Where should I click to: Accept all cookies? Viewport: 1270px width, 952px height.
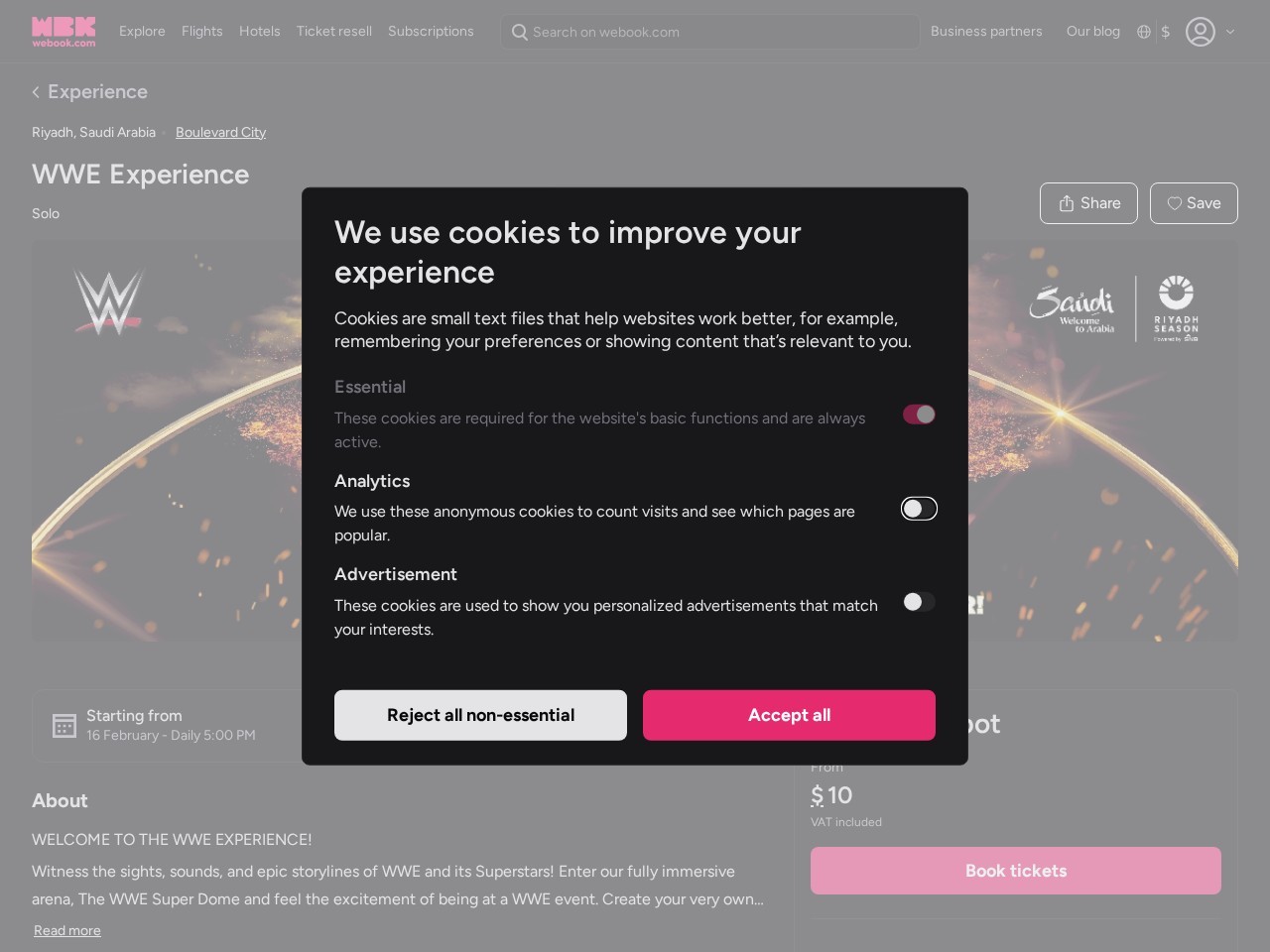tap(789, 714)
